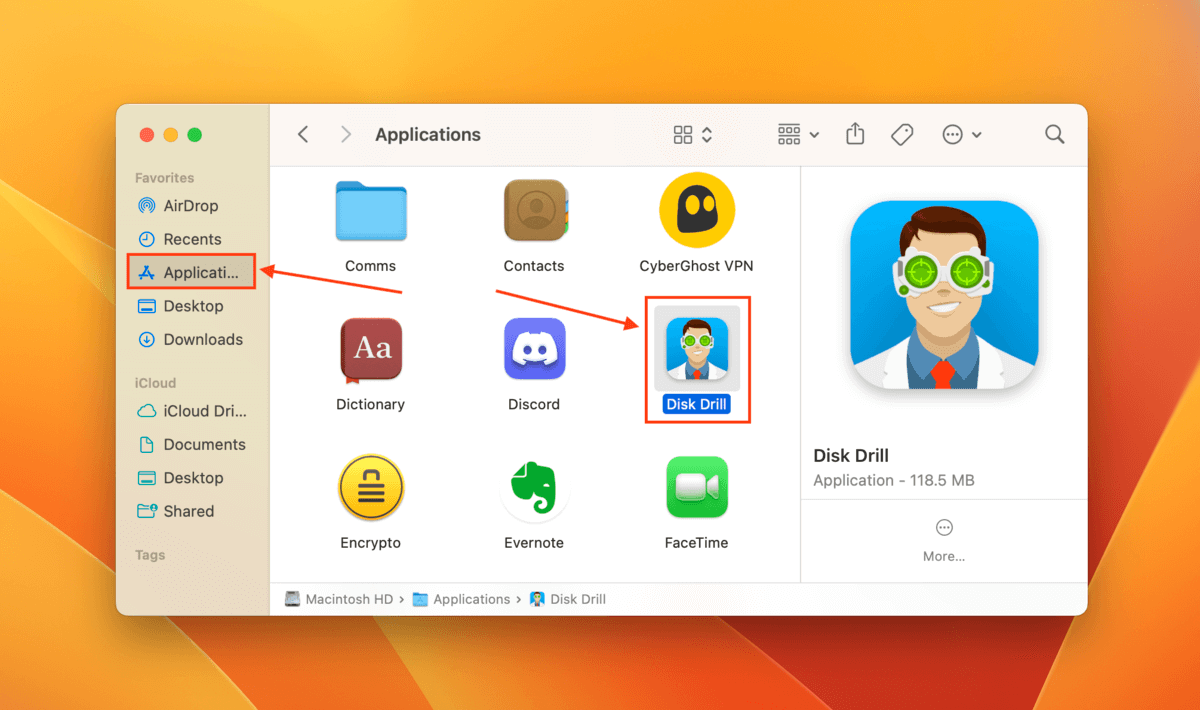The image size is (1200, 710).
Task: Open Downloads in the sidebar
Action: pyautogui.click(x=203, y=340)
